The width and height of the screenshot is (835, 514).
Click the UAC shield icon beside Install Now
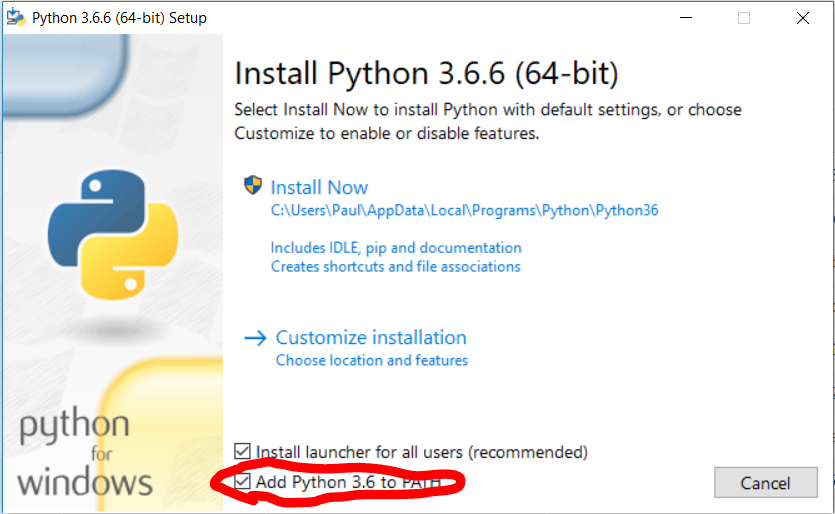click(x=253, y=186)
